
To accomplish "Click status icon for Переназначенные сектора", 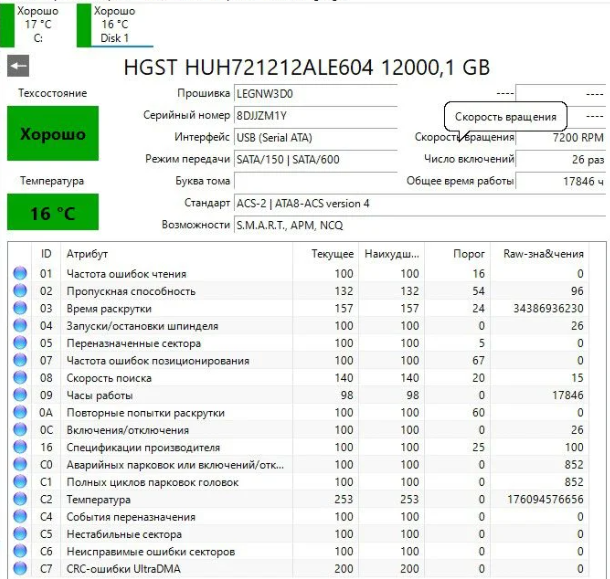I will click(20, 342).
